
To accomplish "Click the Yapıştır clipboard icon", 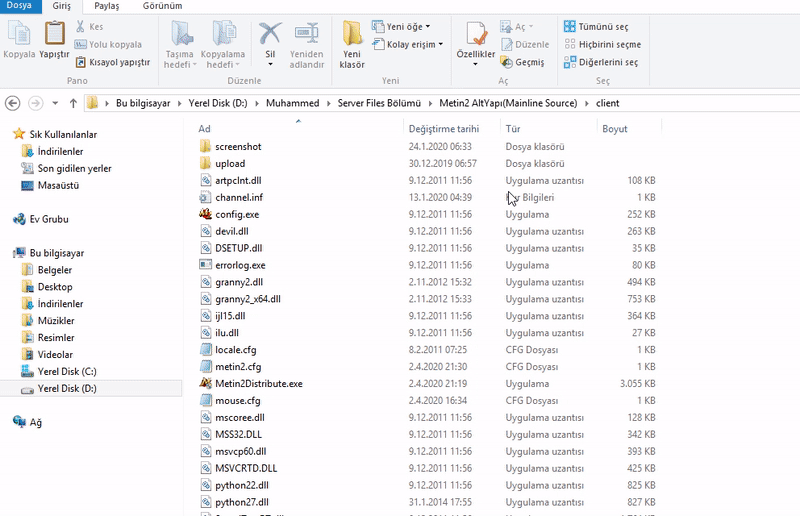I will click(x=54, y=33).
